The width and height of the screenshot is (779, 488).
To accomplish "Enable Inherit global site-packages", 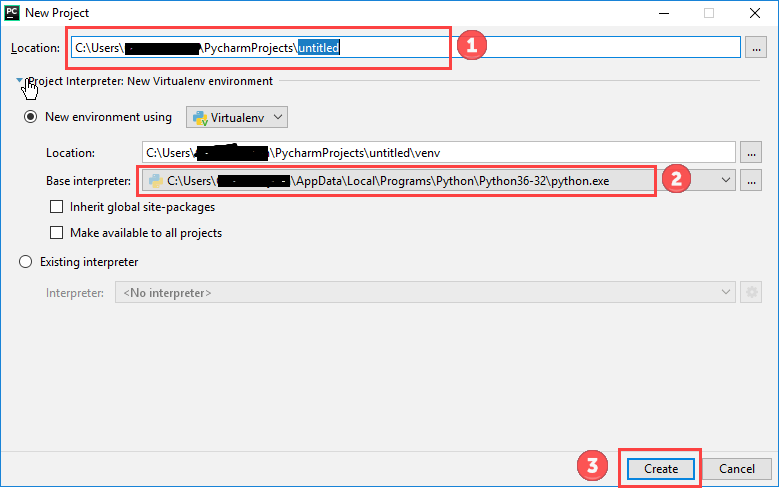I will pos(57,207).
